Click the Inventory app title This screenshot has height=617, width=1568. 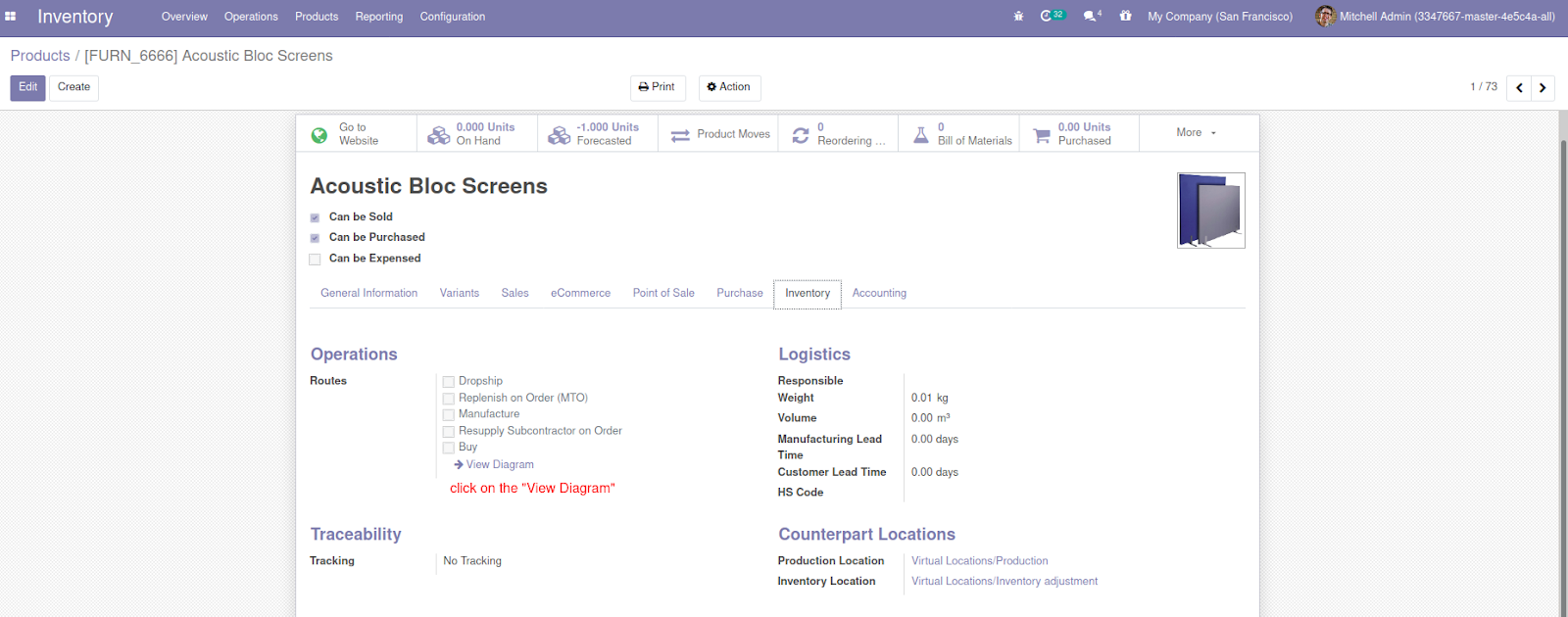click(75, 17)
